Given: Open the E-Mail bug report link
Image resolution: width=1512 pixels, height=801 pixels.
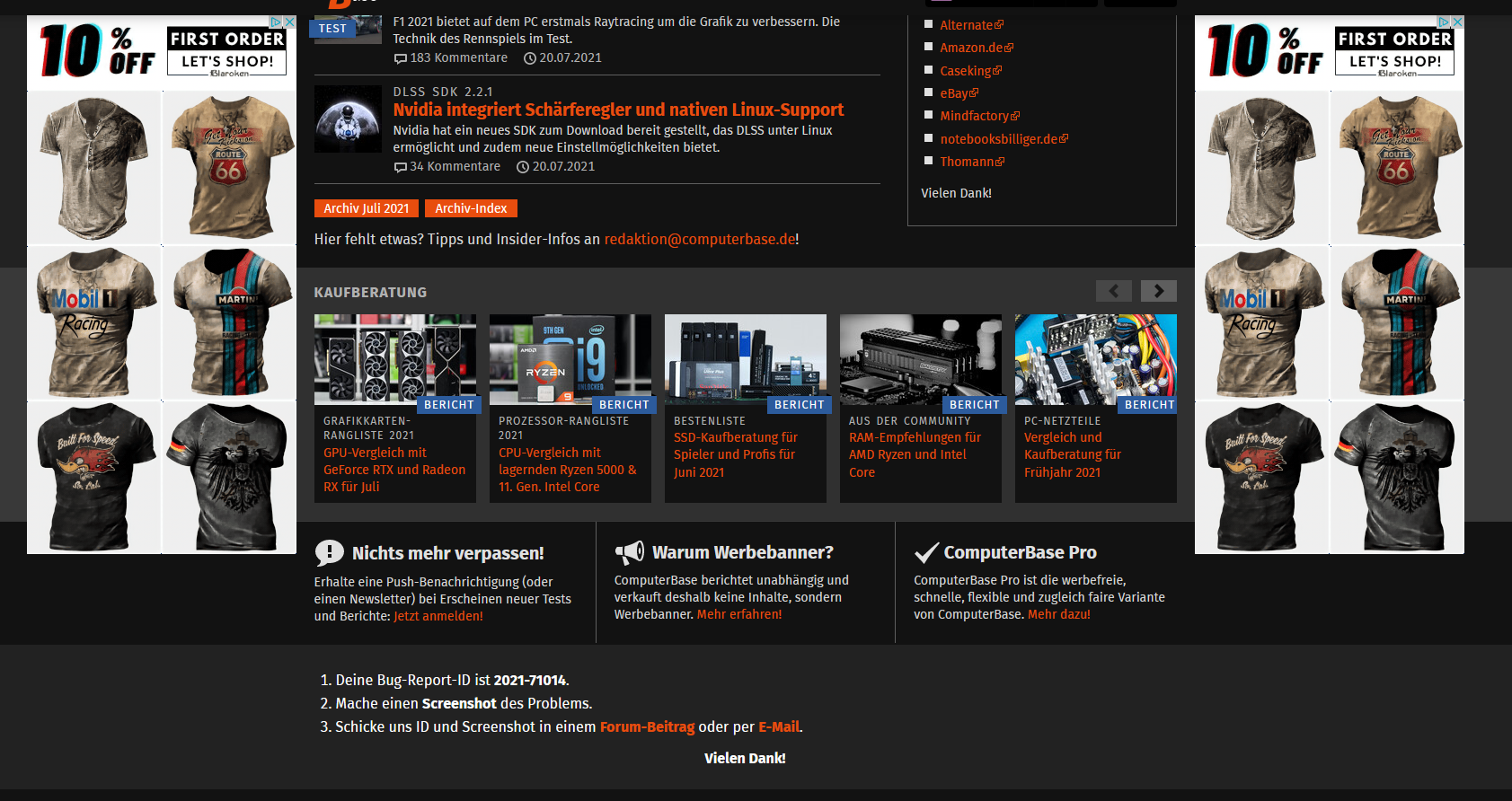Looking at the screenshot, I should click(779, 726).
